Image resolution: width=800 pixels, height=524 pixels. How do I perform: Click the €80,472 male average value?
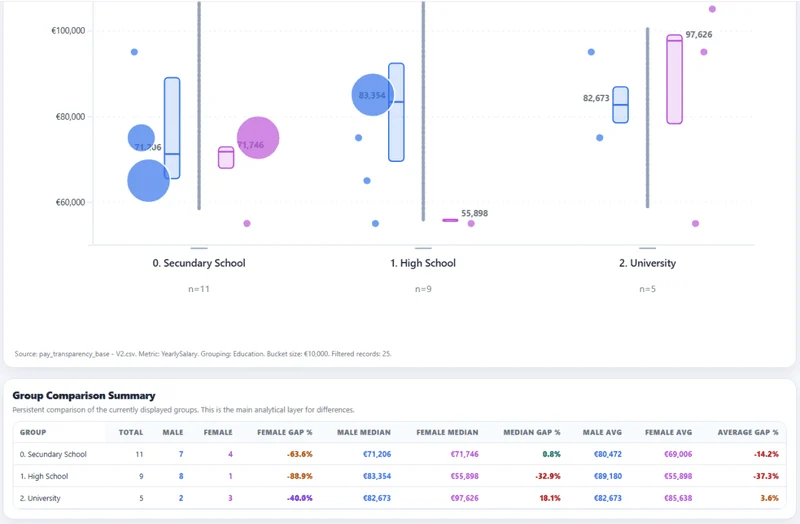[x=608, y=454]
